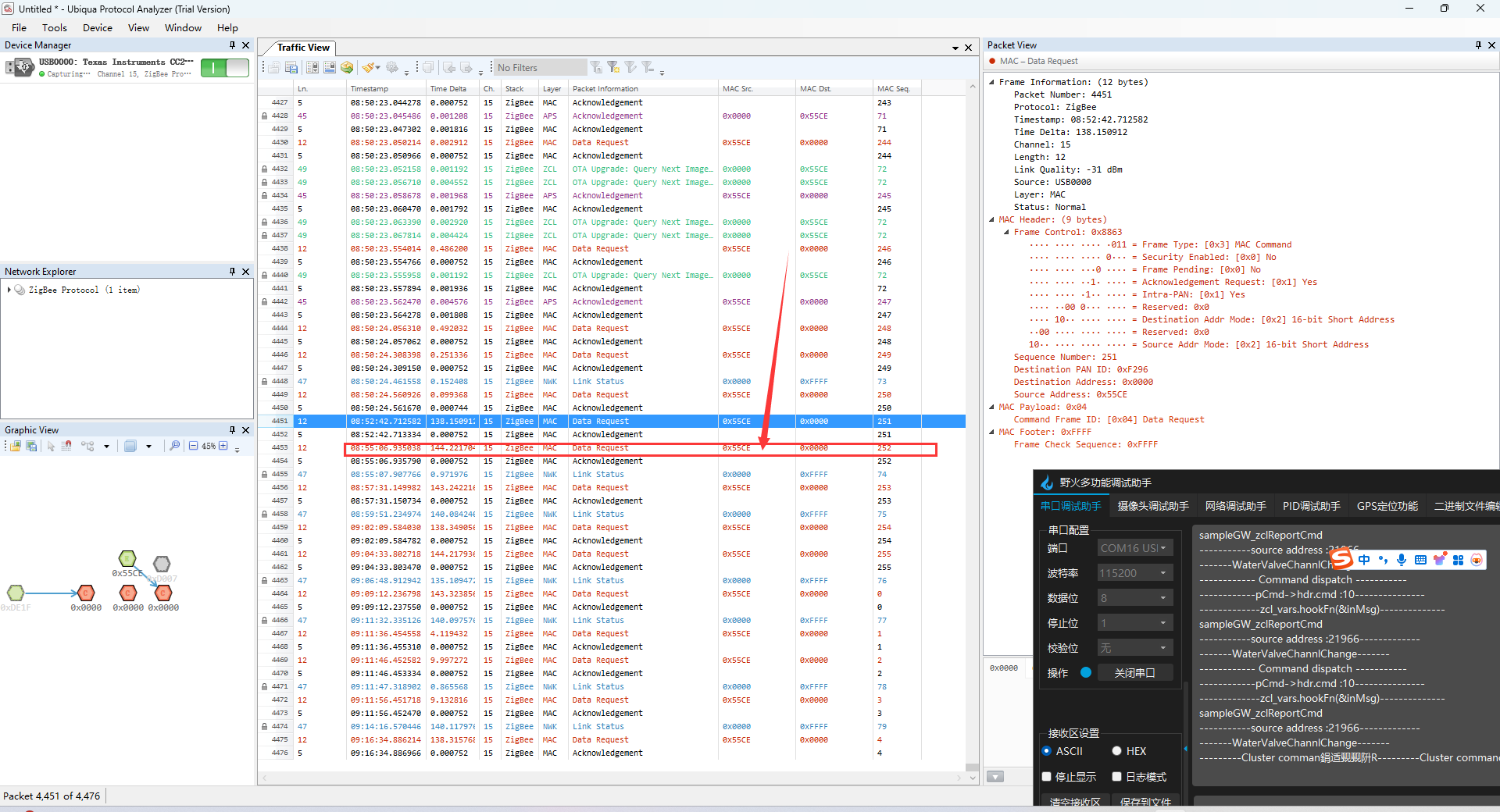
Task: Toggle the magnet snap icon in Graphic View
Action: pos(66,446)
